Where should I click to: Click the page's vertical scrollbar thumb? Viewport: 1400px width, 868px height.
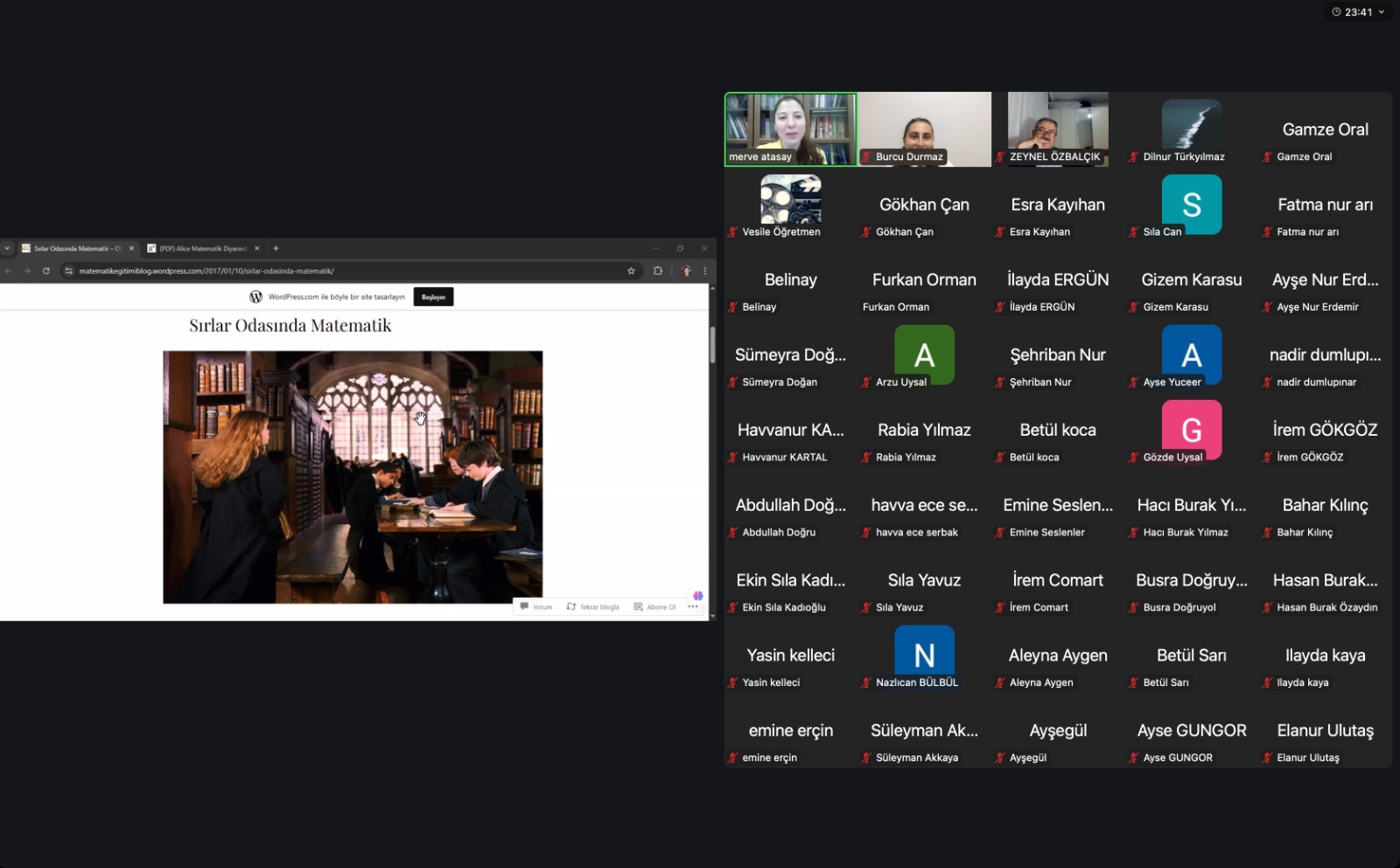click(x=712, y=344)
